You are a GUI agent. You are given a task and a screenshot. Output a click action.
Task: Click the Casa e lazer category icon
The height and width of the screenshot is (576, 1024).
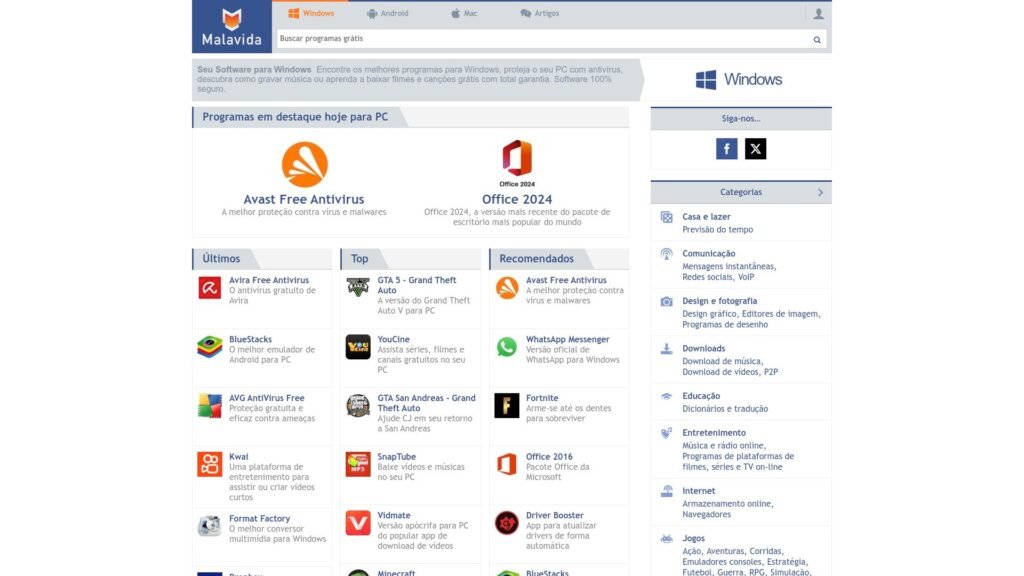pos(666,217)
